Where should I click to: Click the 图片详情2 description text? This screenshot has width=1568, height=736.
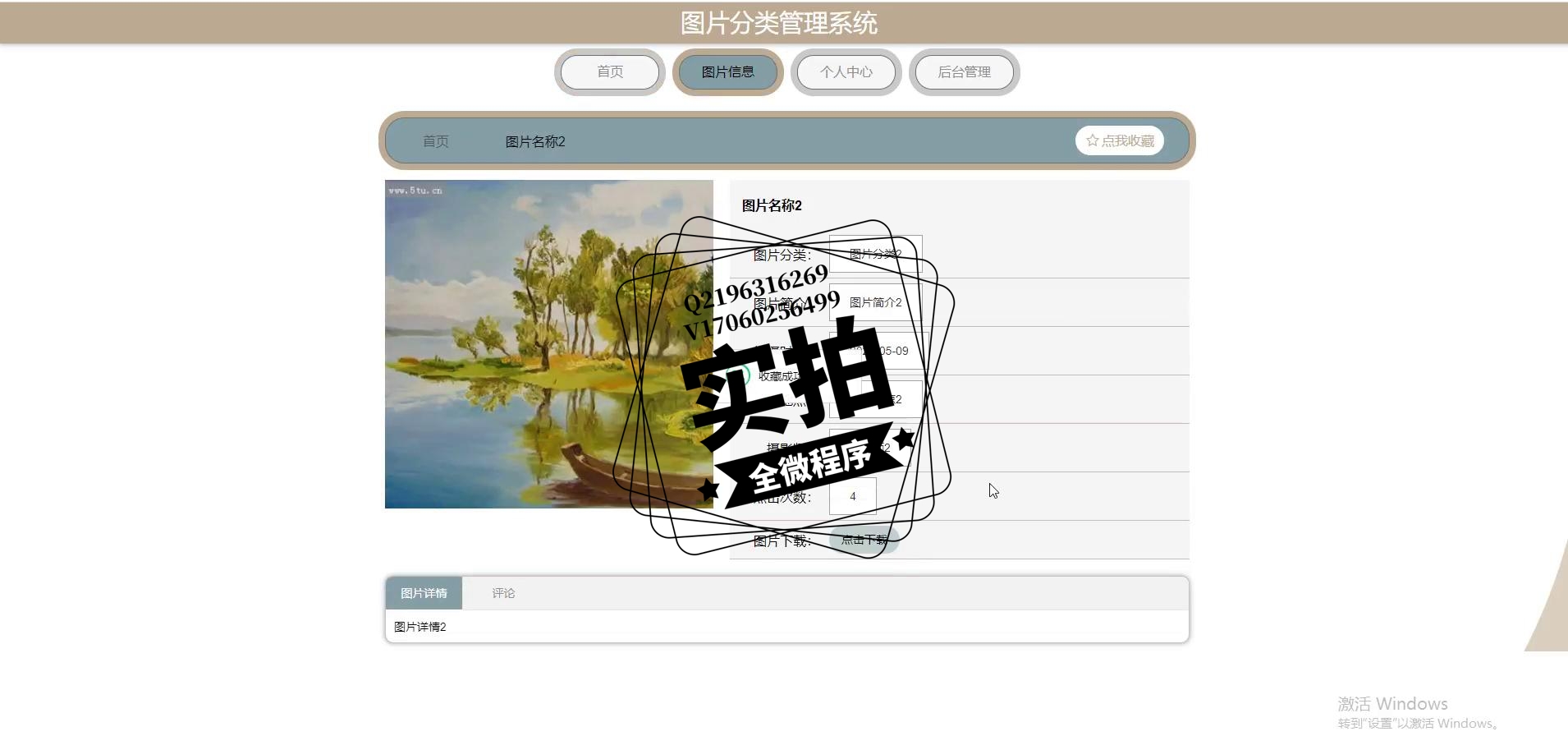420,627
